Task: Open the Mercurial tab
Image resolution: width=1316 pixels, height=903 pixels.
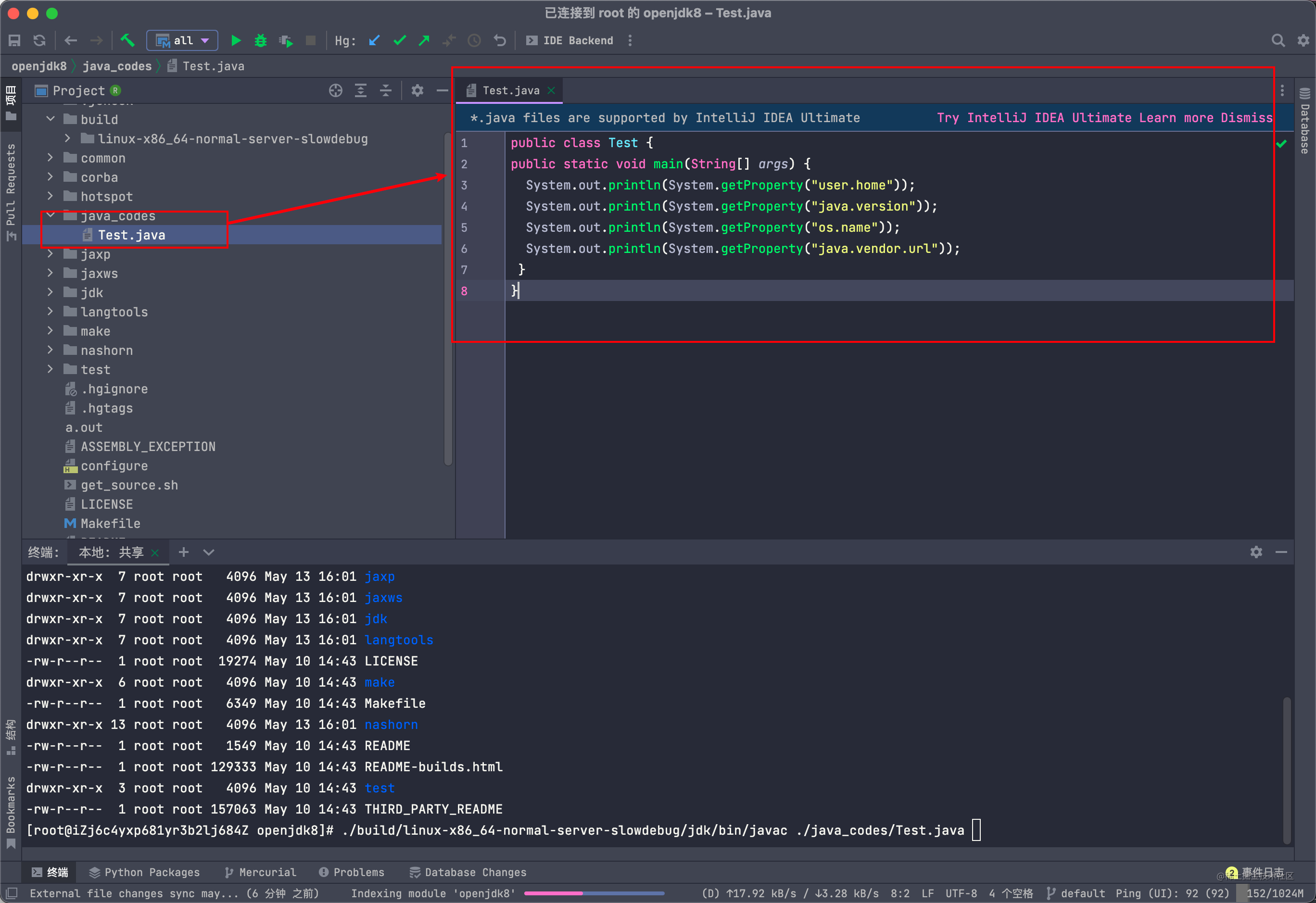Action: [x=261, y=872]
